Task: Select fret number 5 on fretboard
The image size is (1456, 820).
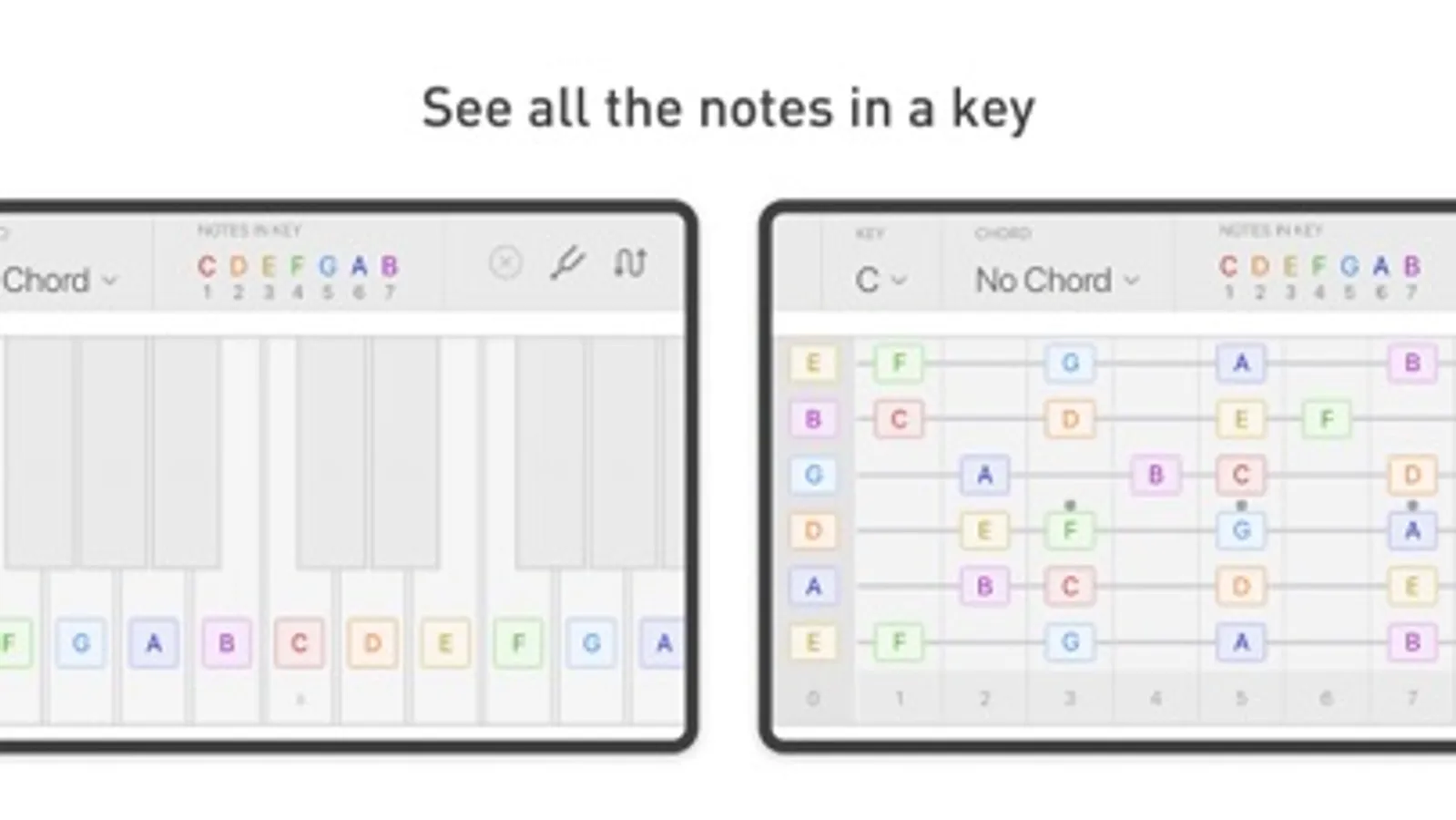Action: [x=1240, y=699]
